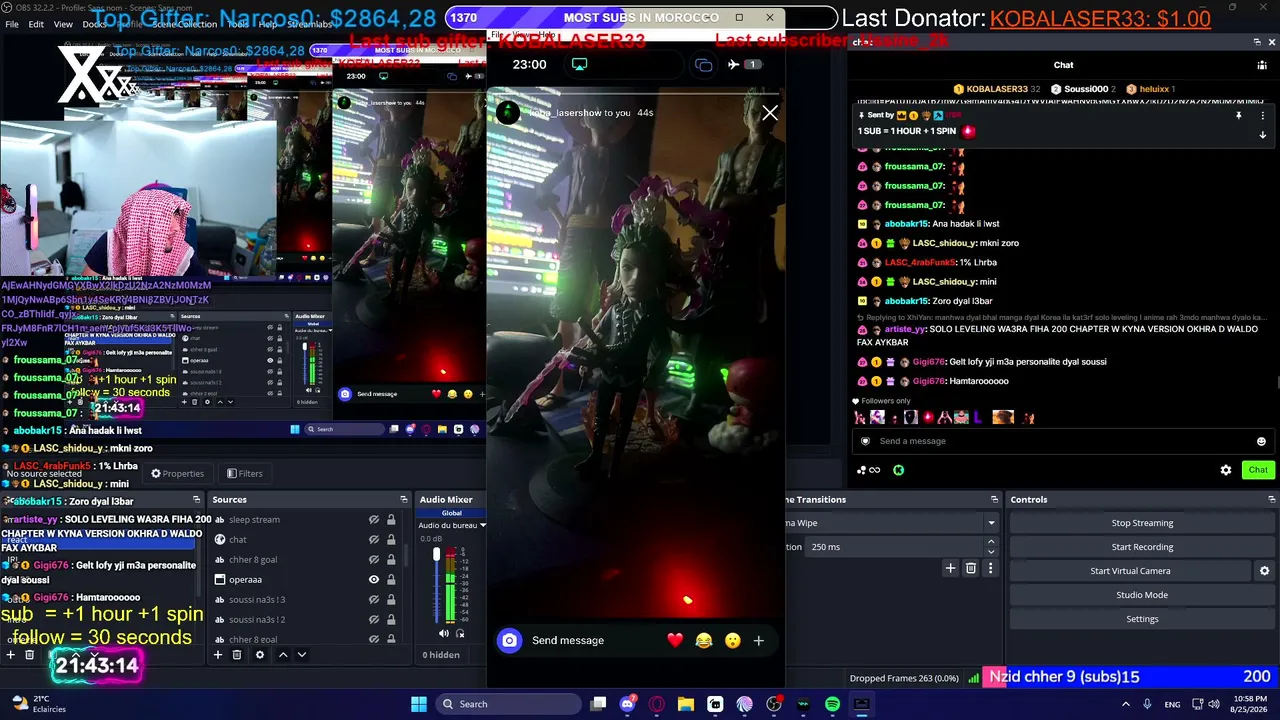Open Discord from the taskbar
The width and height of the screenshot is (1280, 720).
[628, 704]
